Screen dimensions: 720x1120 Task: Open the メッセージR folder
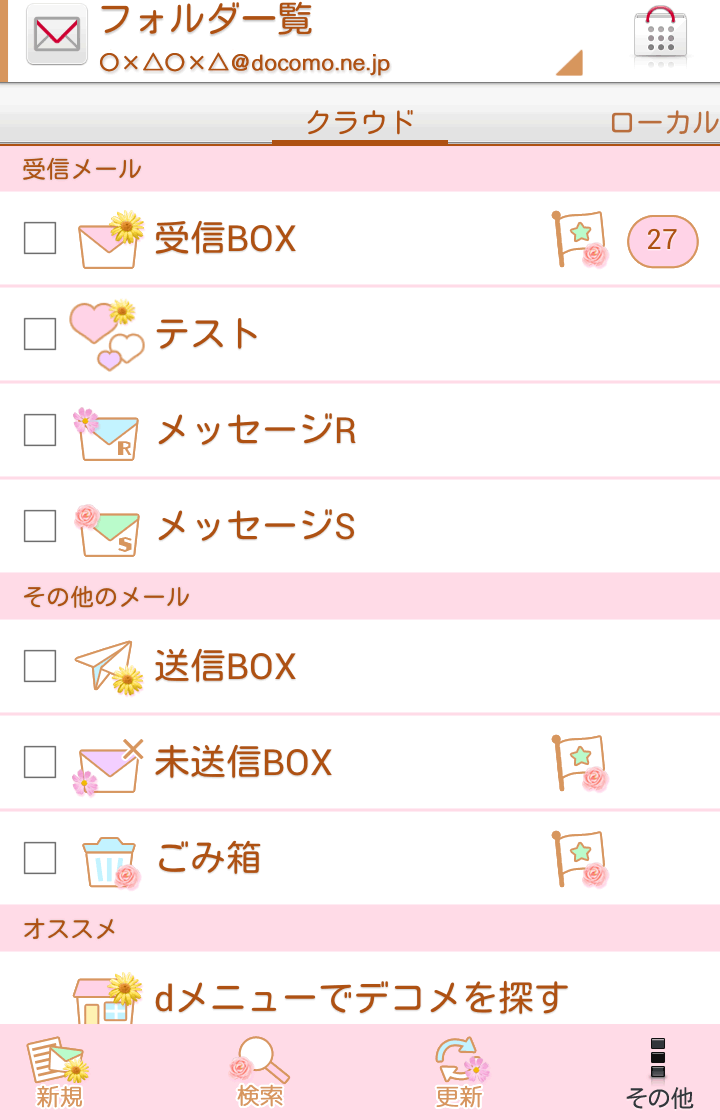pyautogui.click(x=256, y=430)
